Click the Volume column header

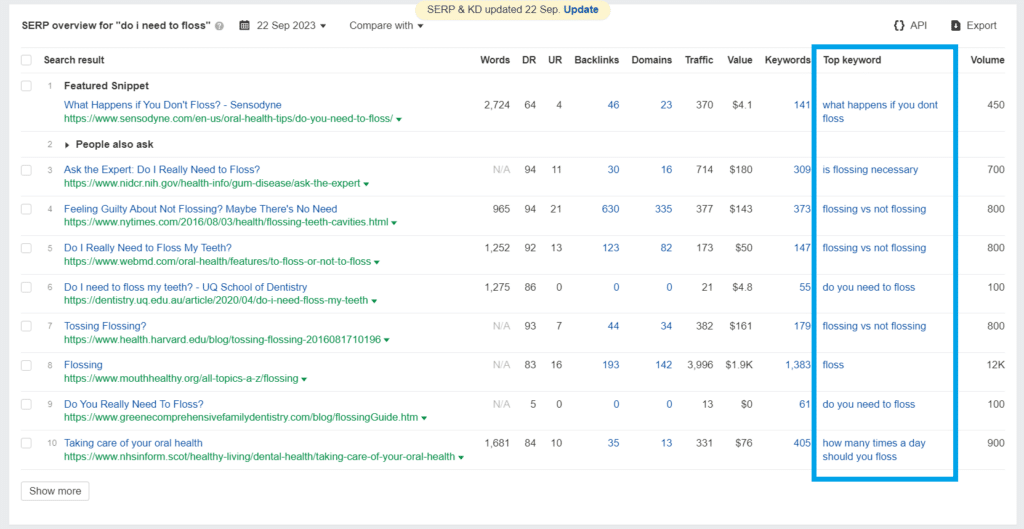coord(987,60)
